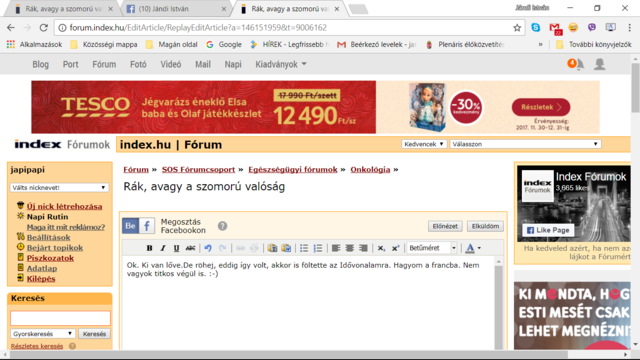Open Betűméret font size dropdown
Image resolution: width=640 pixels, height=360 pixels.
click(x=432, y=248)
